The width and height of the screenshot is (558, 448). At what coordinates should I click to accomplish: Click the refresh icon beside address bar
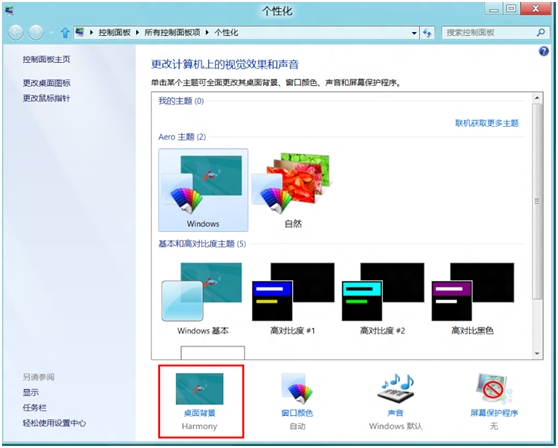click(427, 33)
